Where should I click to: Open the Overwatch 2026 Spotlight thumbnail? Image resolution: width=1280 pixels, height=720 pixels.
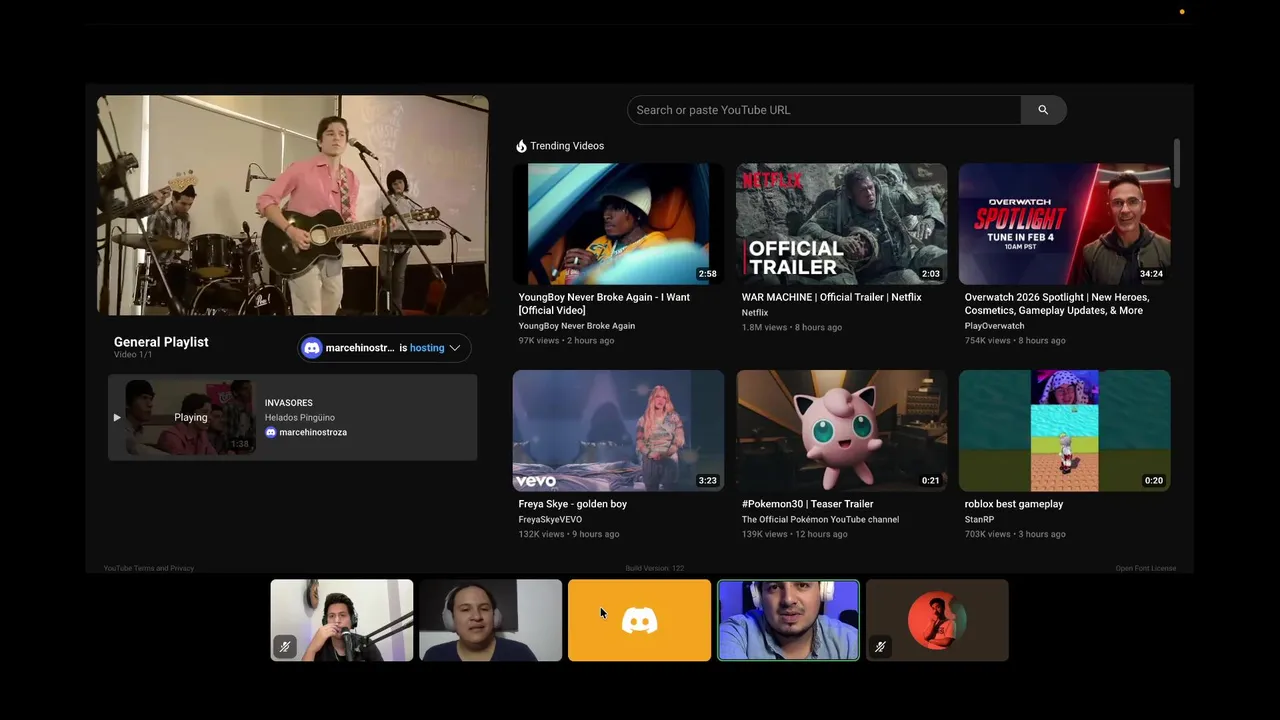click(x=1064, y=224)
